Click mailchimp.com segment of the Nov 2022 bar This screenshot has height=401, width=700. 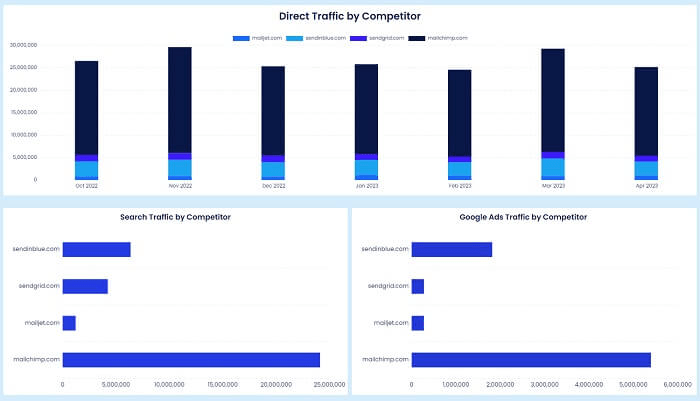(180, 100)
